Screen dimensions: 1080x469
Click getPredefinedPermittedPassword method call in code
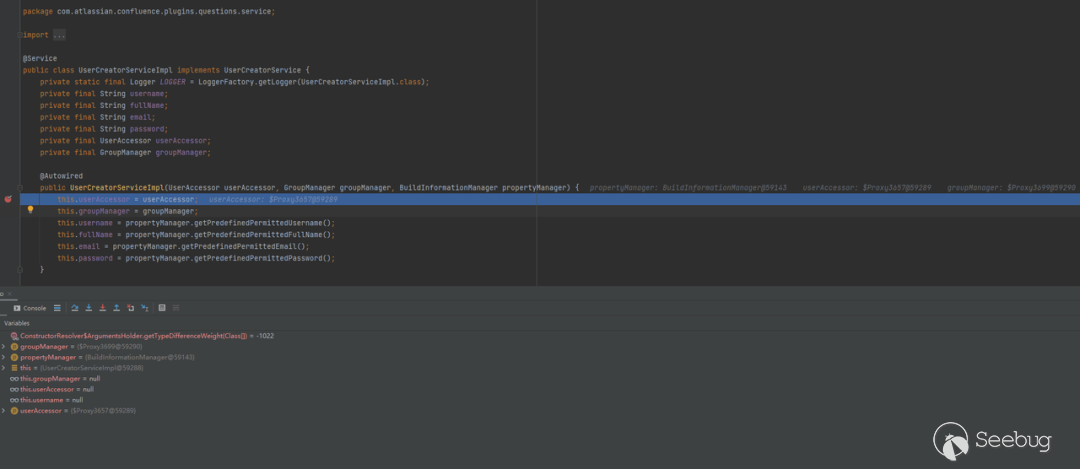(261, 258)
